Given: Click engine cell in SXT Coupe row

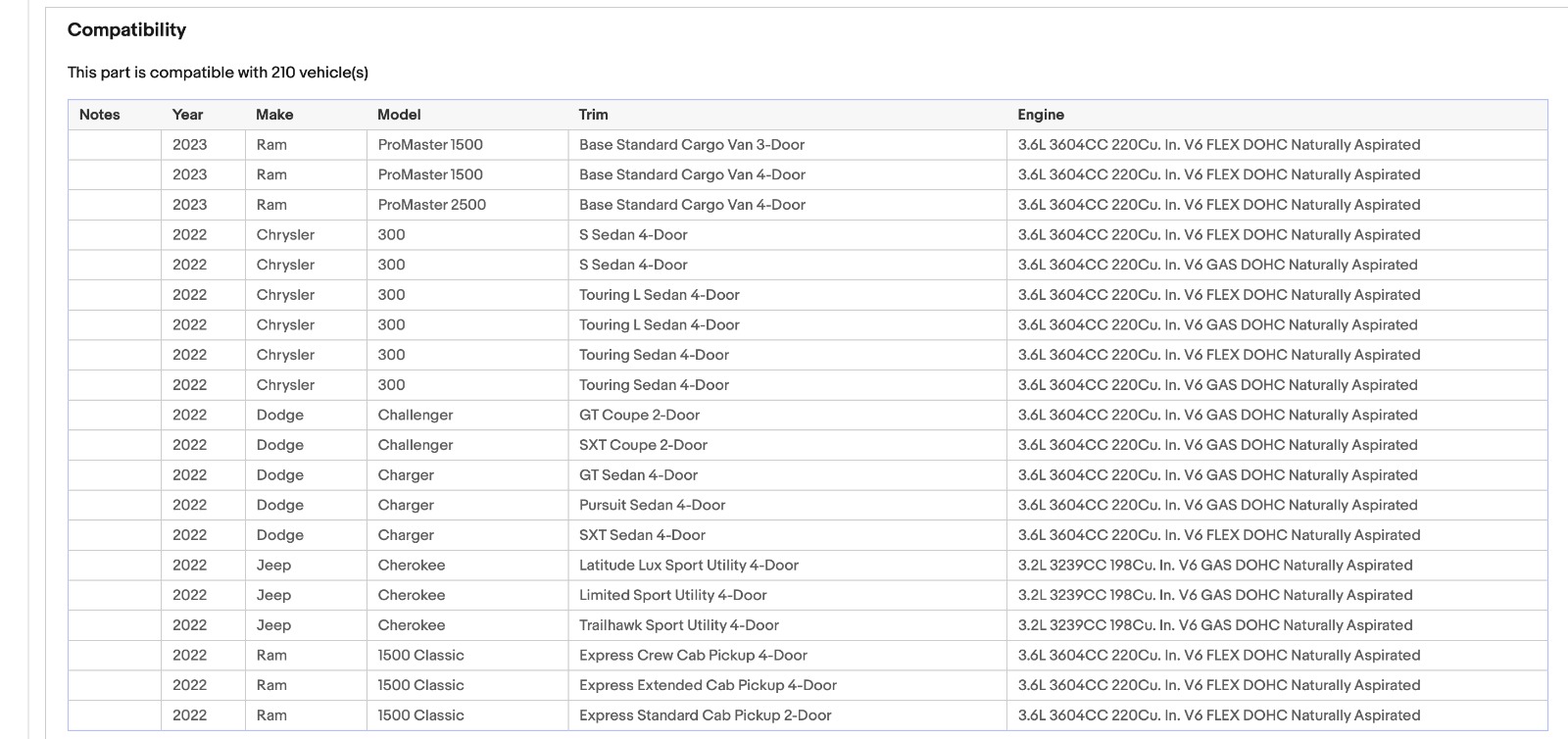Looking at the screenshot, I should 1277,445.
